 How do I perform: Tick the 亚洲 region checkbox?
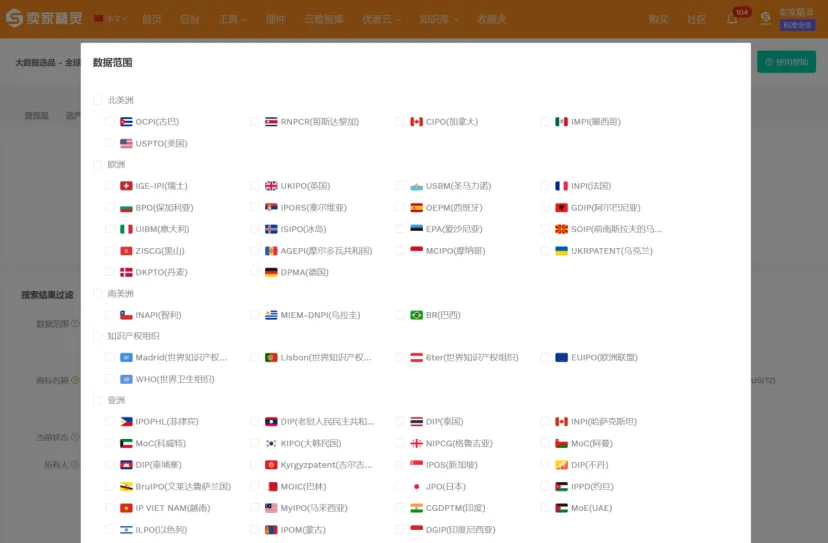tap(97, 400)
